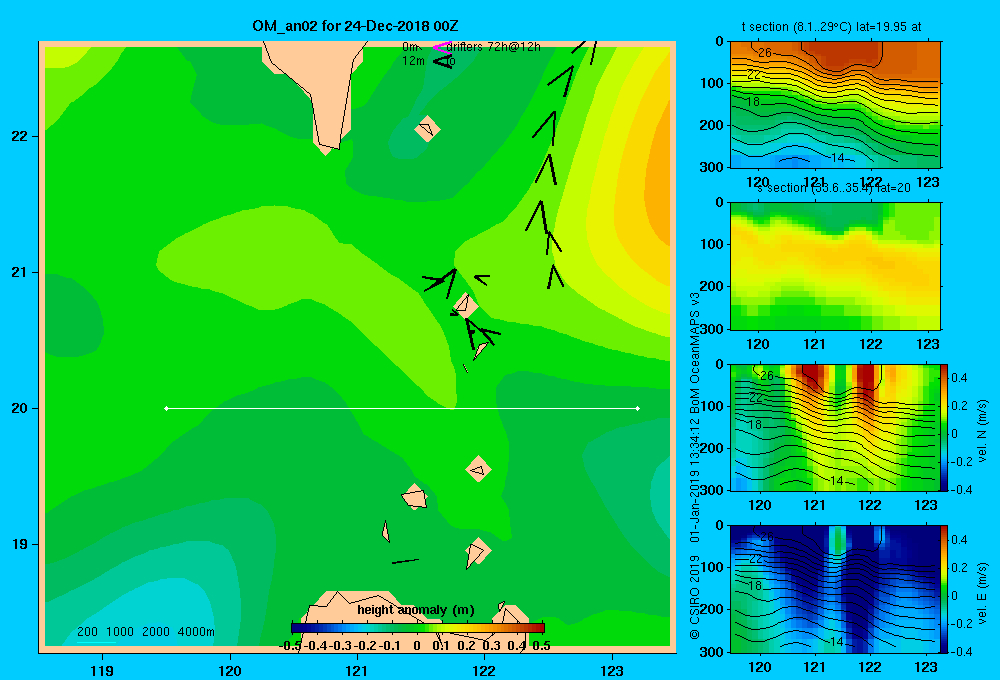This screenshot has height=680, width=1000.
Task: Click the 'vel. N (m/s)' vertical label
Action: 983,431
